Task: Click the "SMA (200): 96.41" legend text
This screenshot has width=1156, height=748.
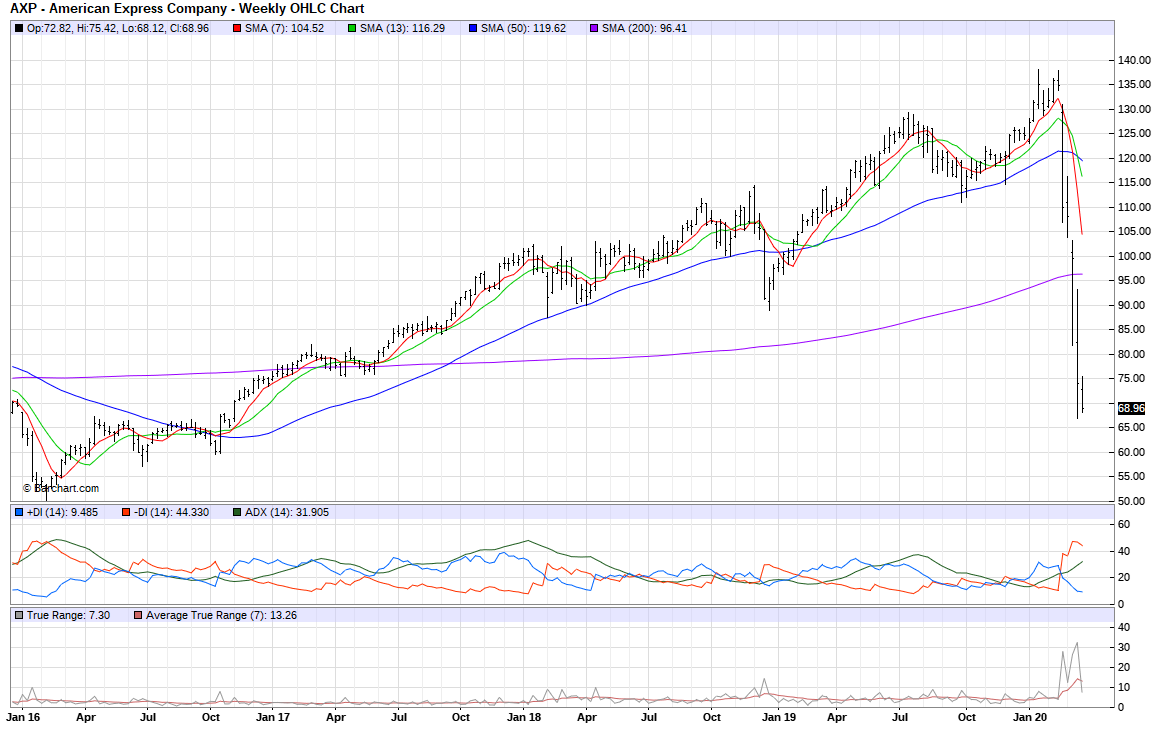Action: tap(644, 29)
